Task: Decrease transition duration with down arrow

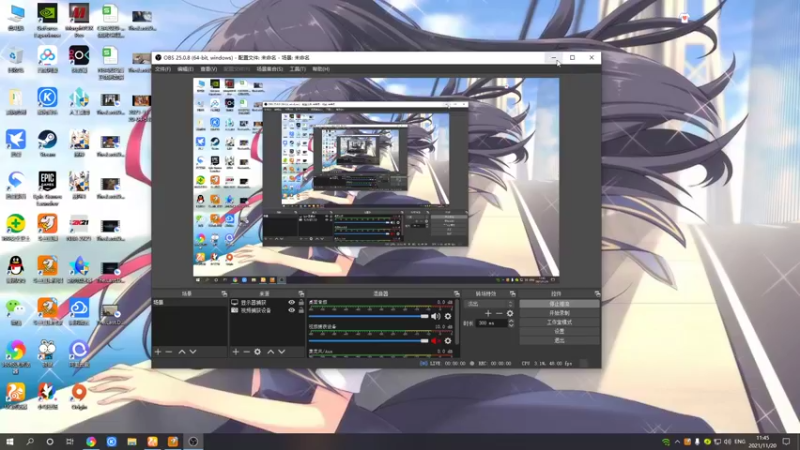Action: click(511, 326)
